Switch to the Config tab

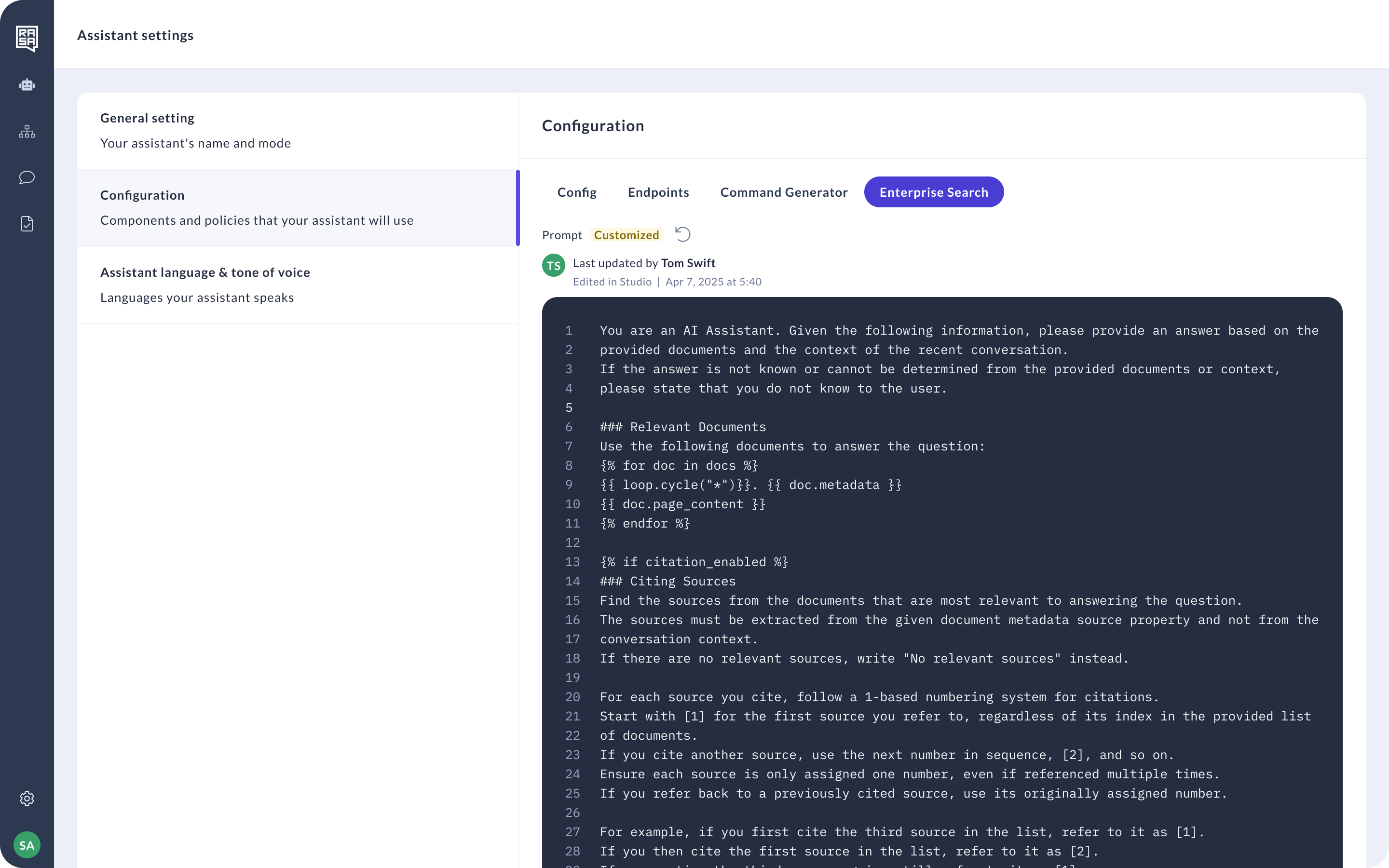(577, 192)
